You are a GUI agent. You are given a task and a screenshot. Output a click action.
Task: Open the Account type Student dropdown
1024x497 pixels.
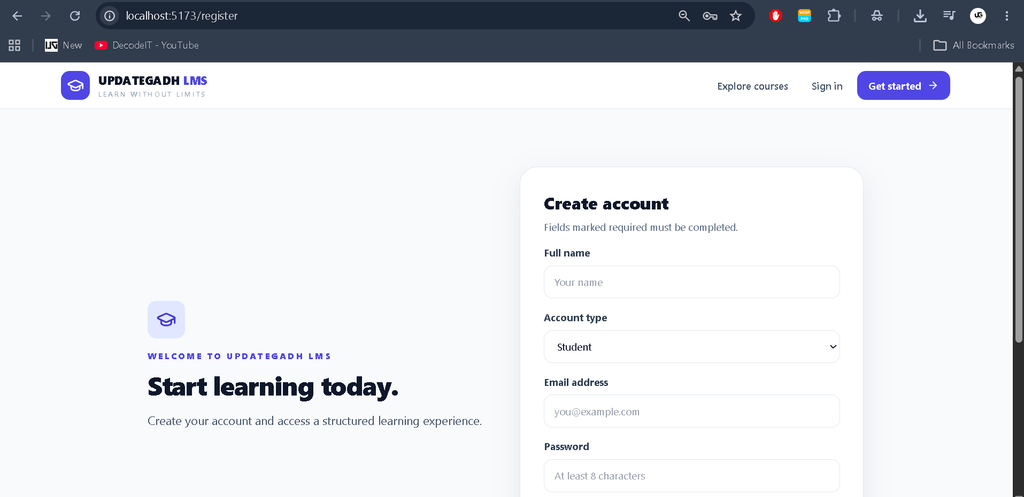(x=692, y=347)
